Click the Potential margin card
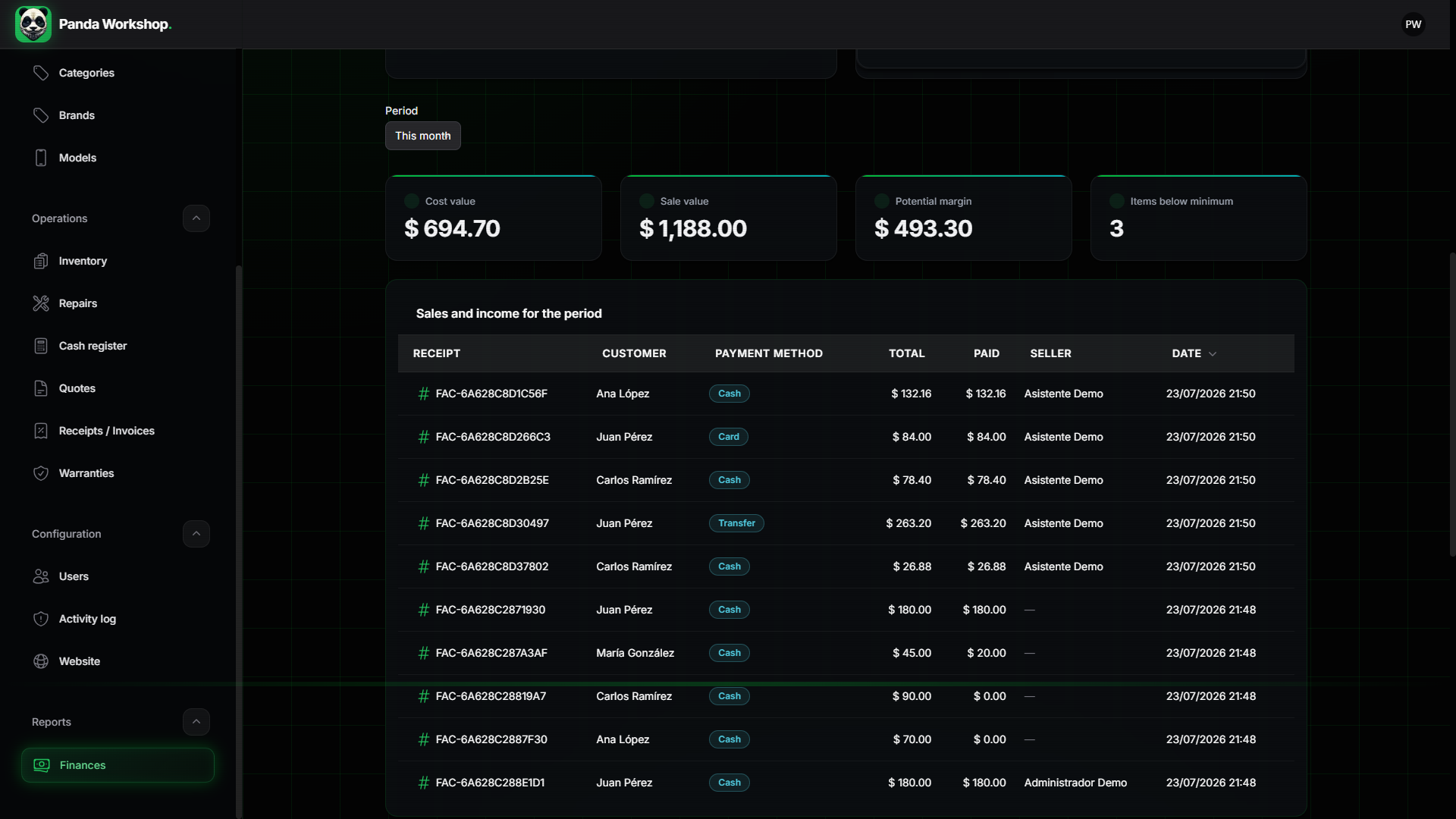This screenshot has height=819, width=1456. coord(964,218)
